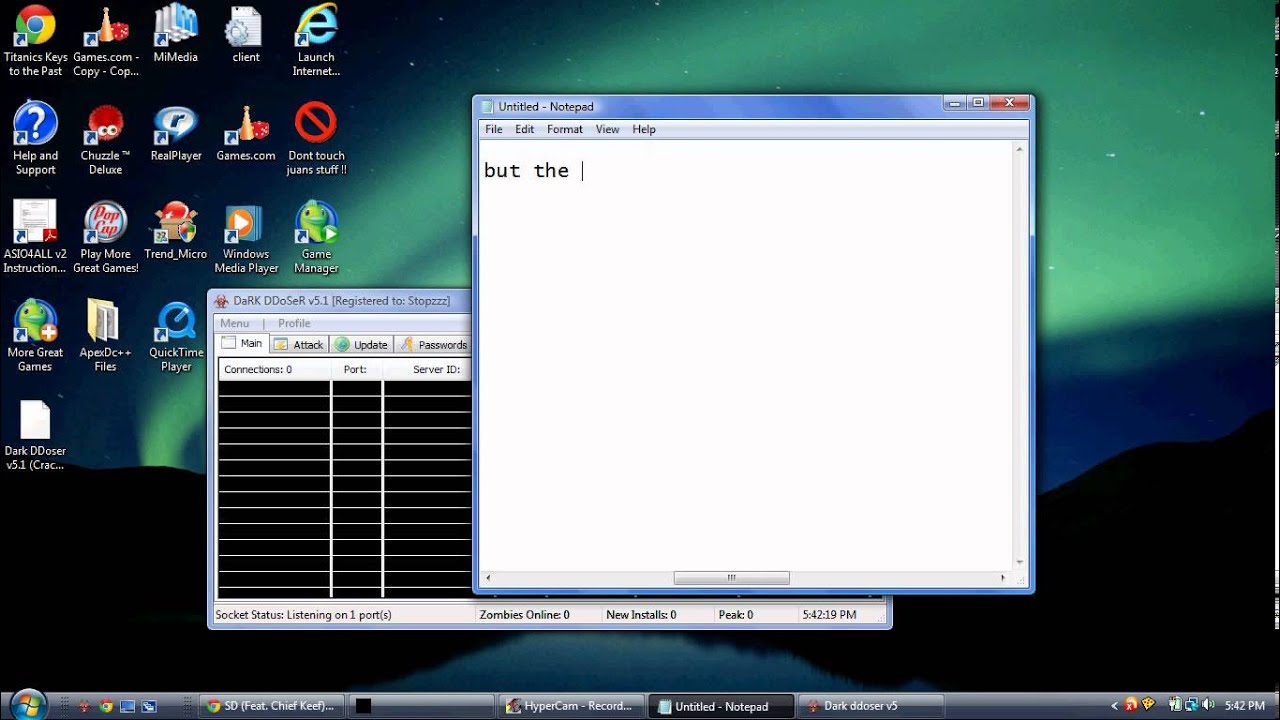Click Connections column header in DDoSeR
This screenshot has width=1280, height=720.
pos(274,369)
